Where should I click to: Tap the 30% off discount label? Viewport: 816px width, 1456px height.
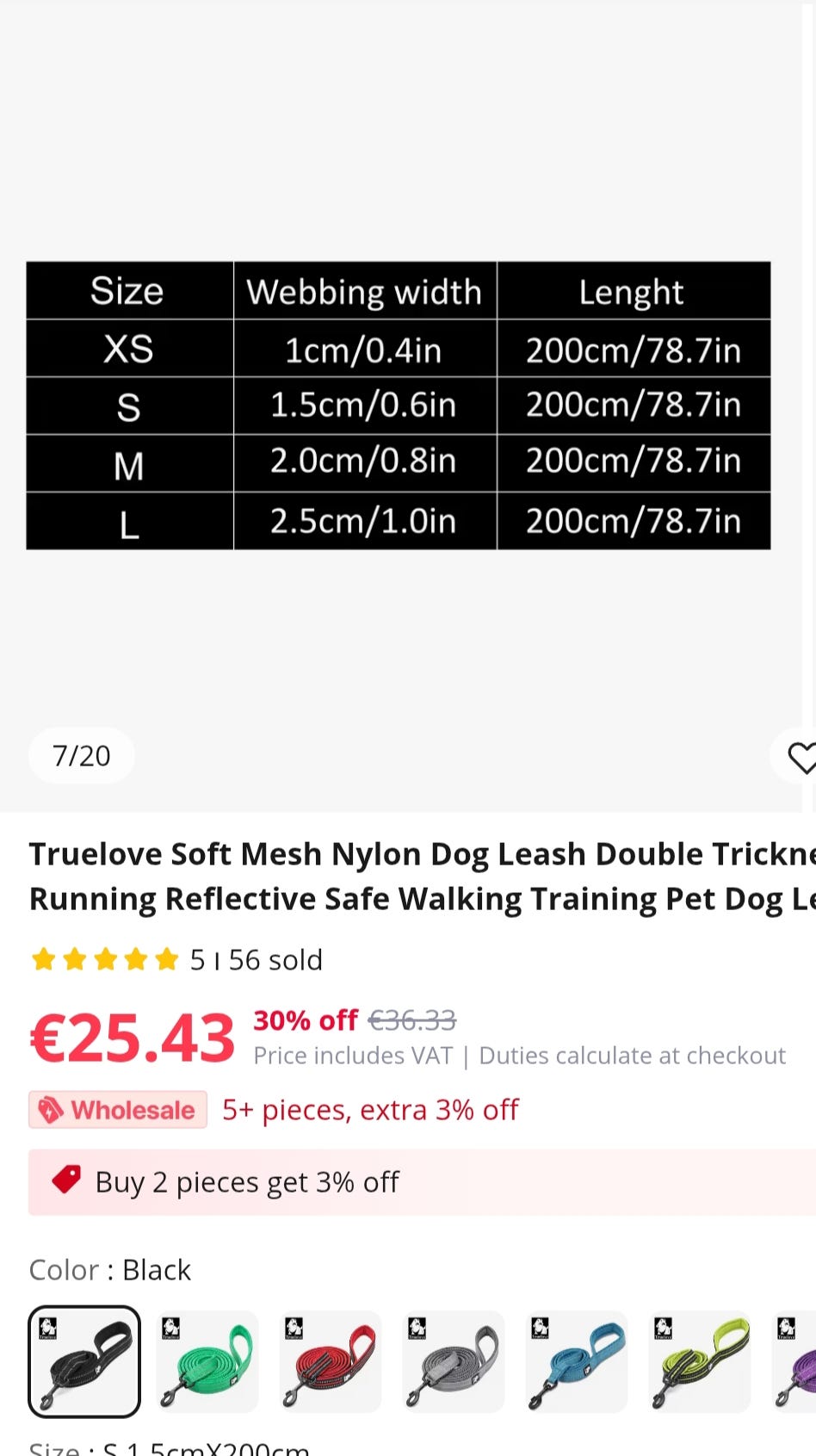coord(306,1020)
